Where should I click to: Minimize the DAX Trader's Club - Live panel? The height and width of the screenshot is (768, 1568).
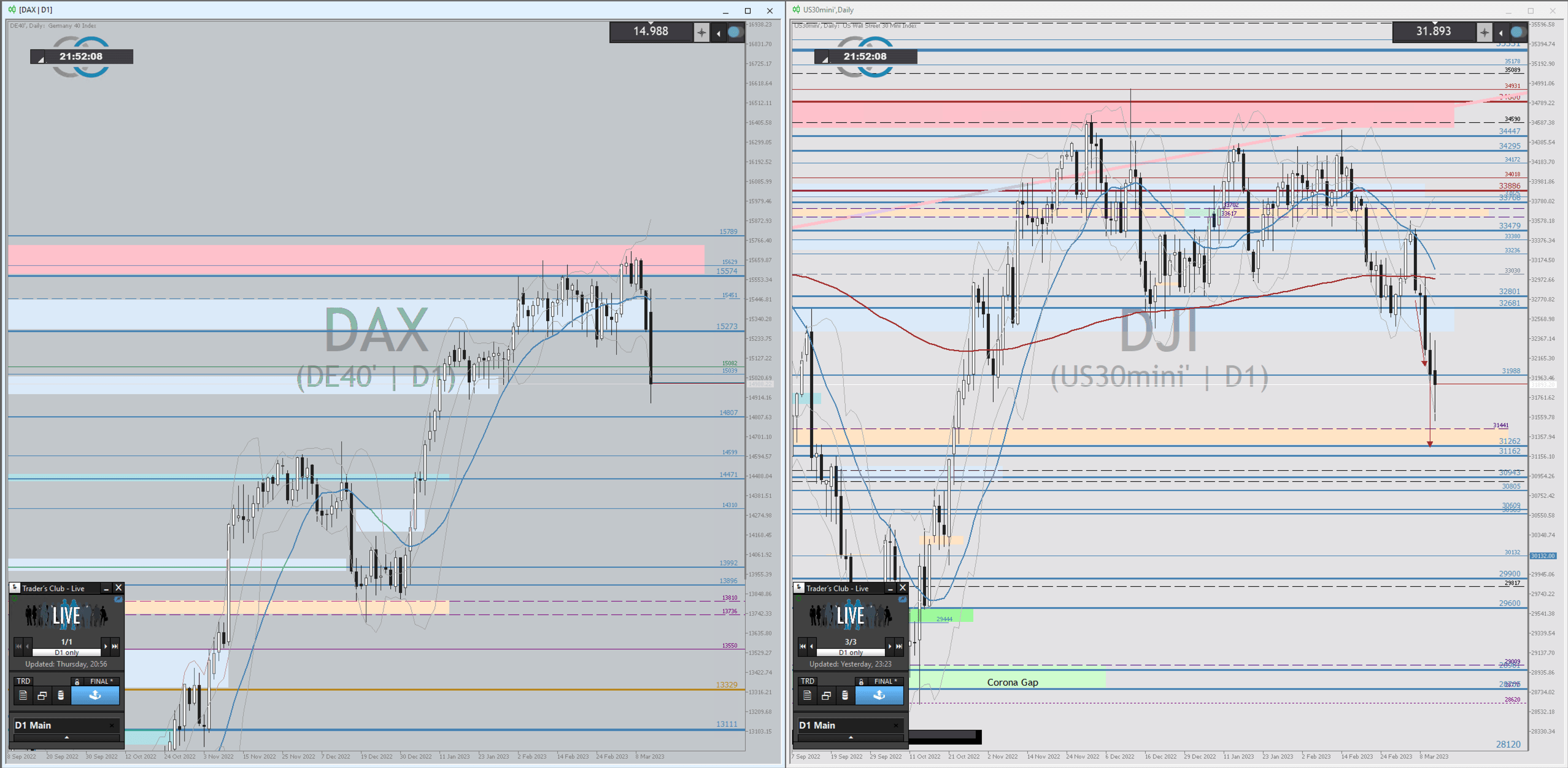106,588
